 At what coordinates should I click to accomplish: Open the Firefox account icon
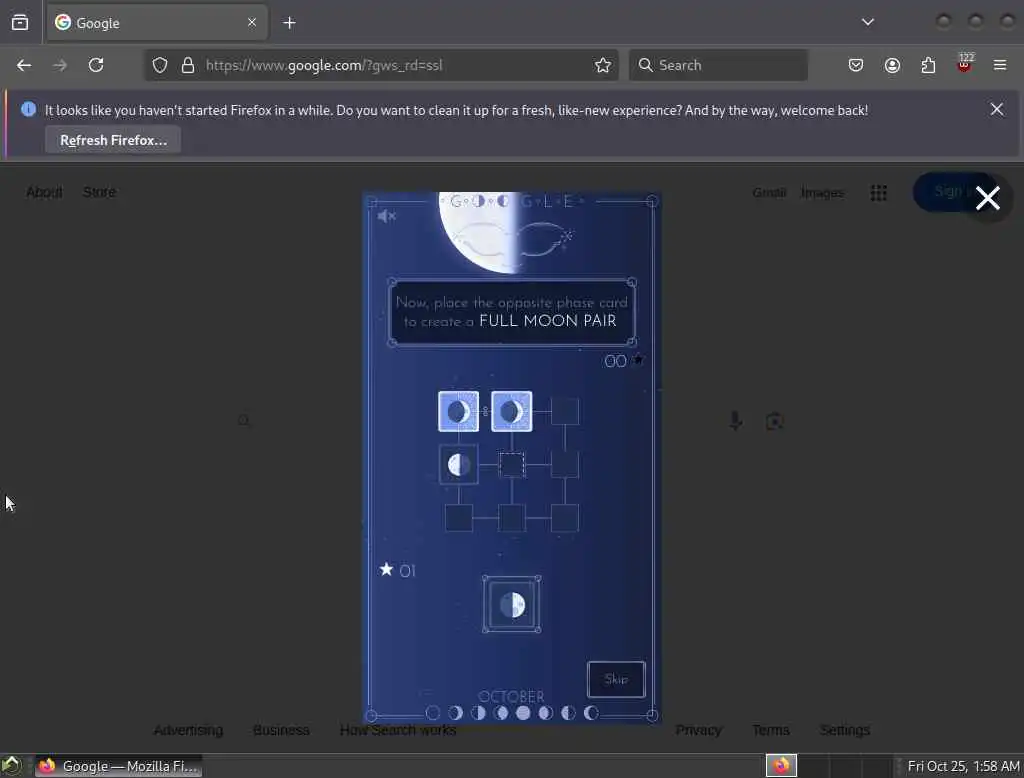point(892,65)
